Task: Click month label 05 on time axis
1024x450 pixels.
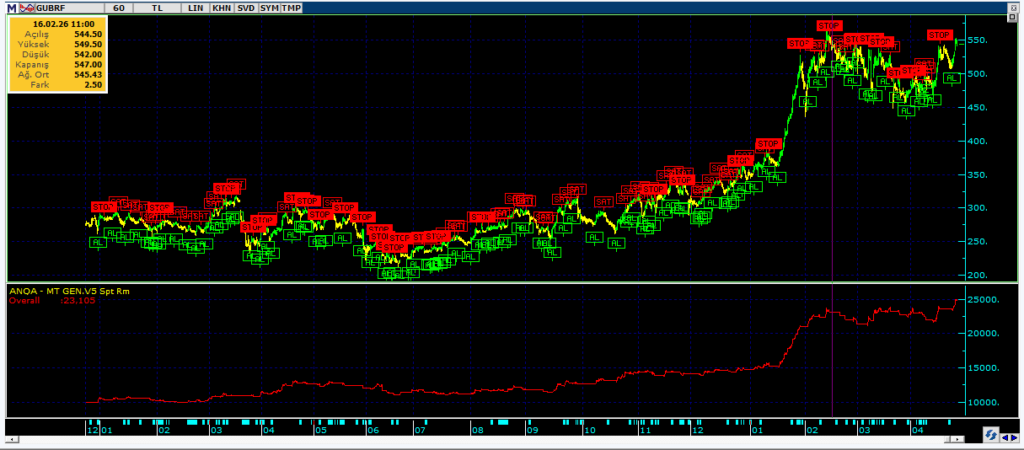Action: tap(320, 431)
